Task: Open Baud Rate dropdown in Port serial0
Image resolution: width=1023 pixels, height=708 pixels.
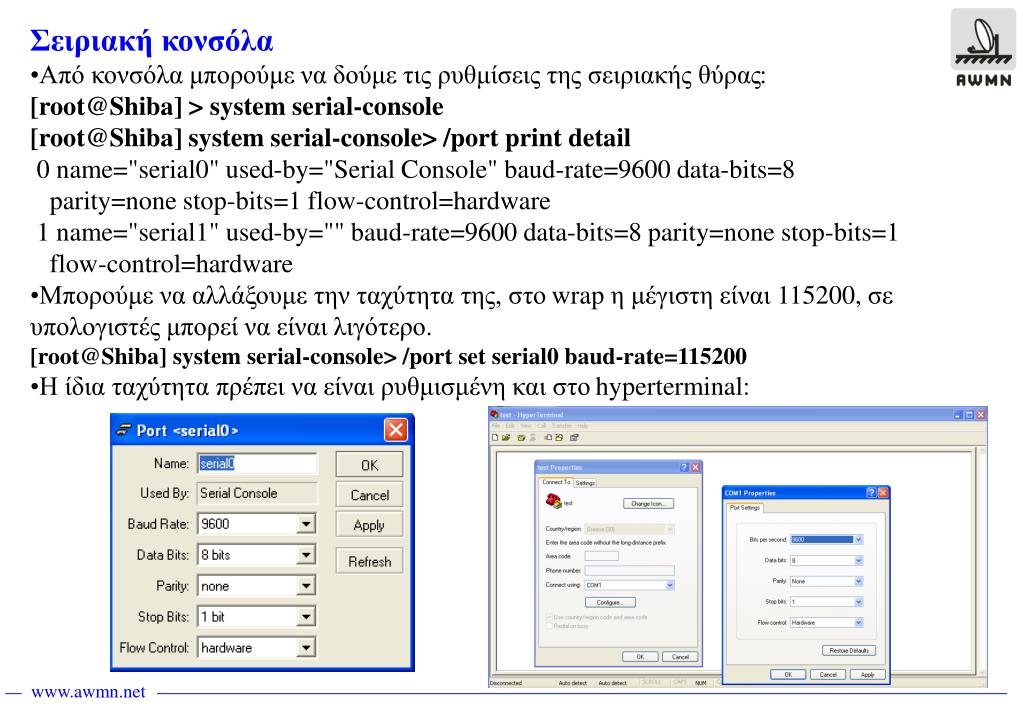Action: pyautogui.click(x=305, y=524)
